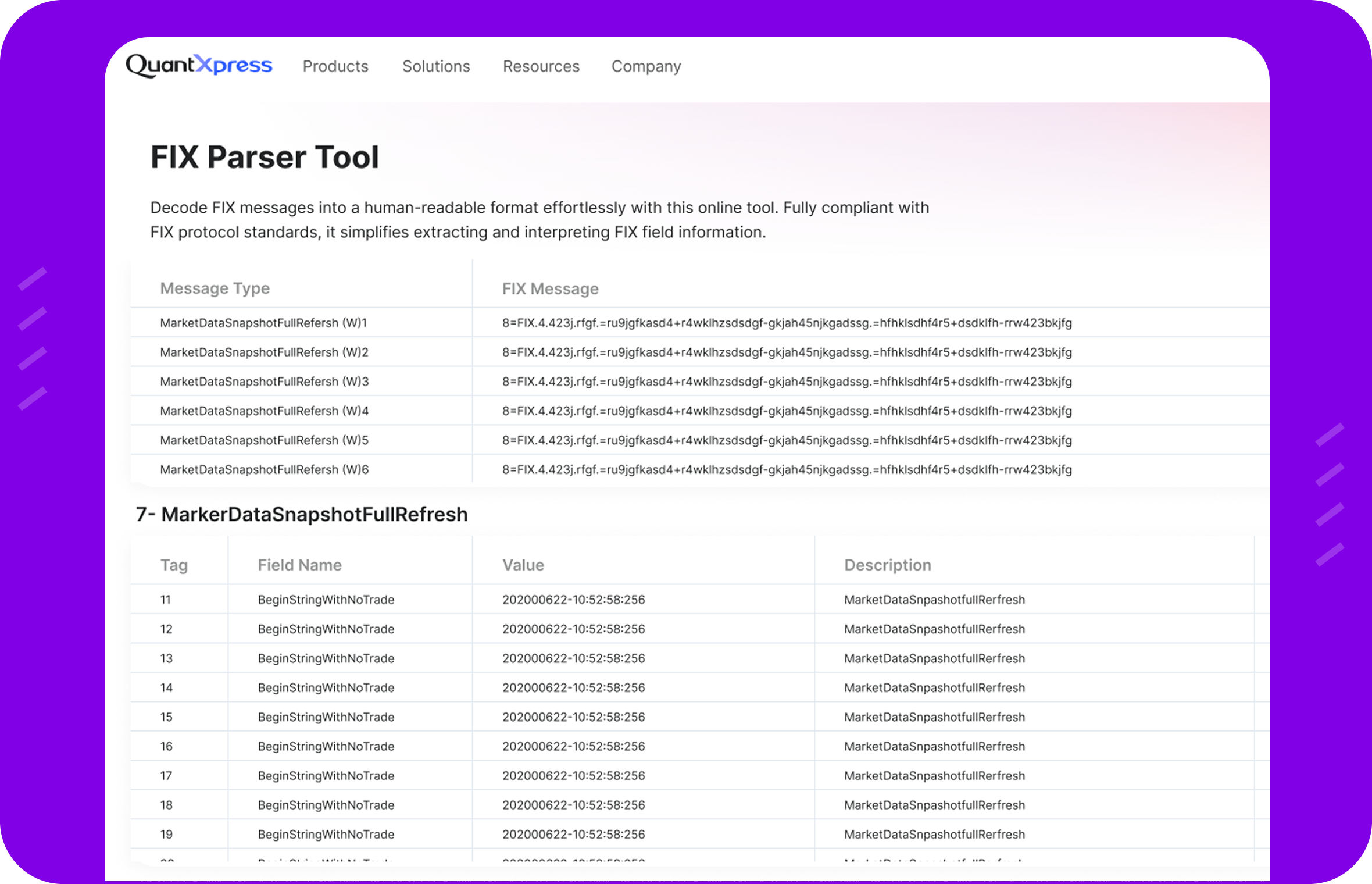Click the FIX Message column header
Screen dimensions: 1372x884
(x=550, y=289)
